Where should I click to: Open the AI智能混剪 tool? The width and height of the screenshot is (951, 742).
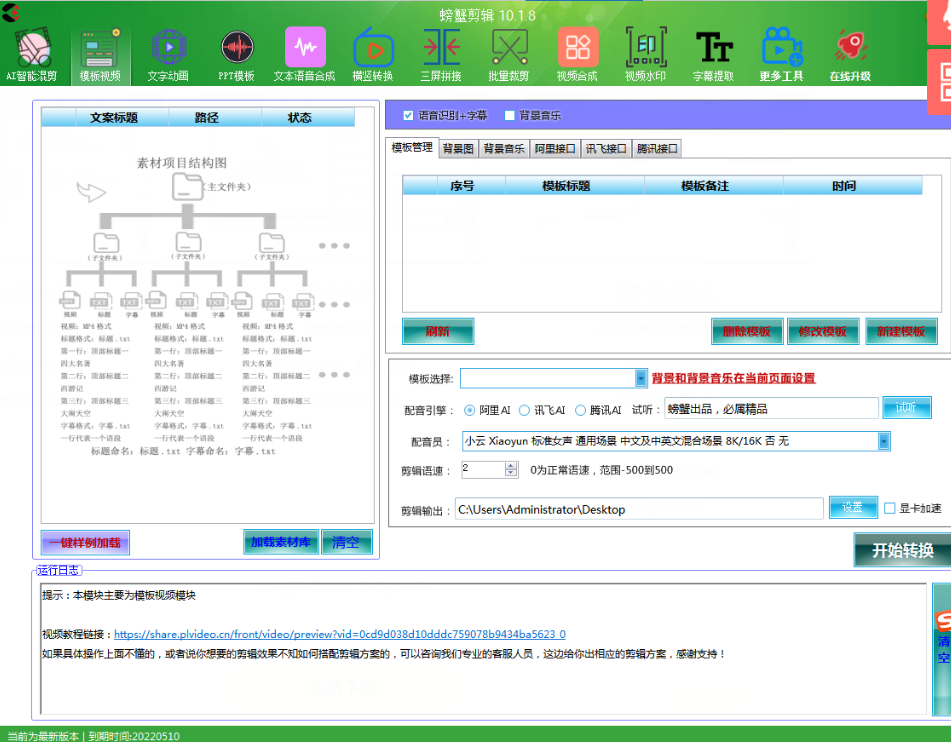[x=31, y=50]
